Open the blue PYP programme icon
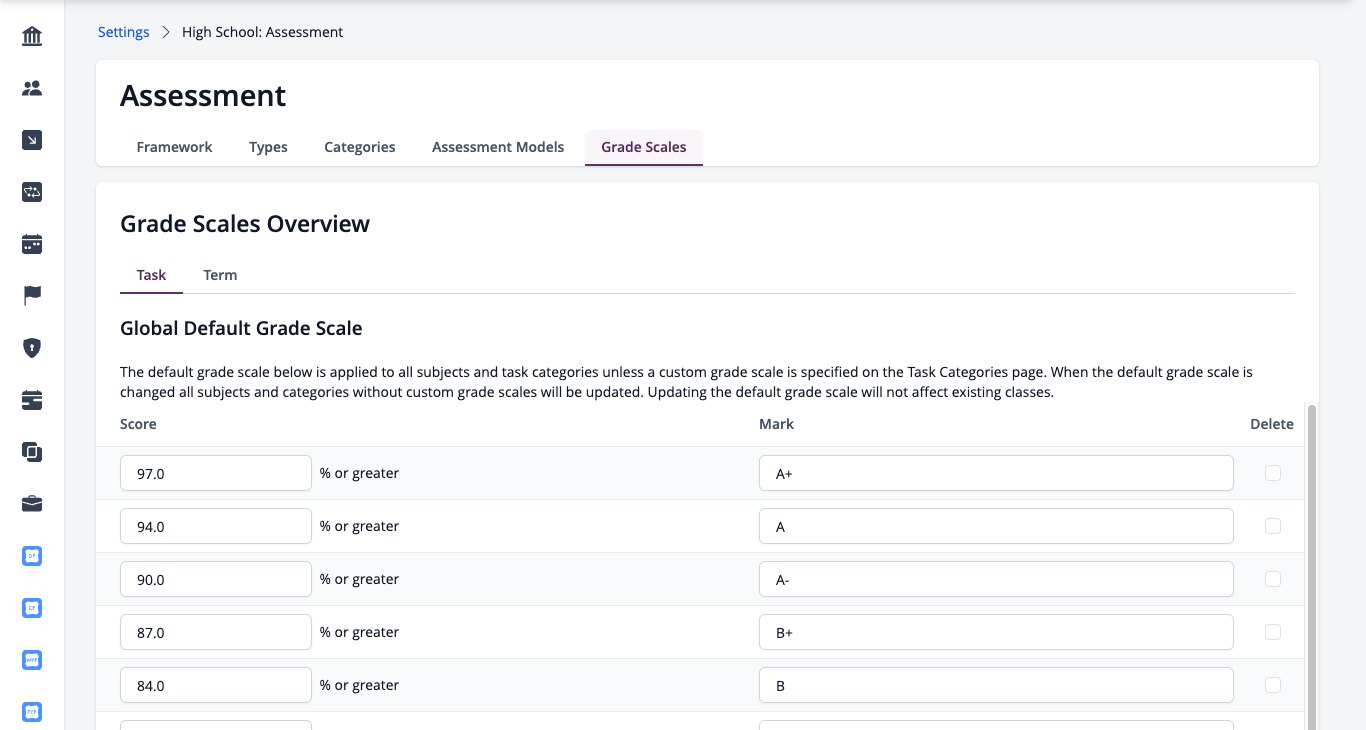Image resolution: width=1366 pixels, height=730 pixels. [32, 712]
